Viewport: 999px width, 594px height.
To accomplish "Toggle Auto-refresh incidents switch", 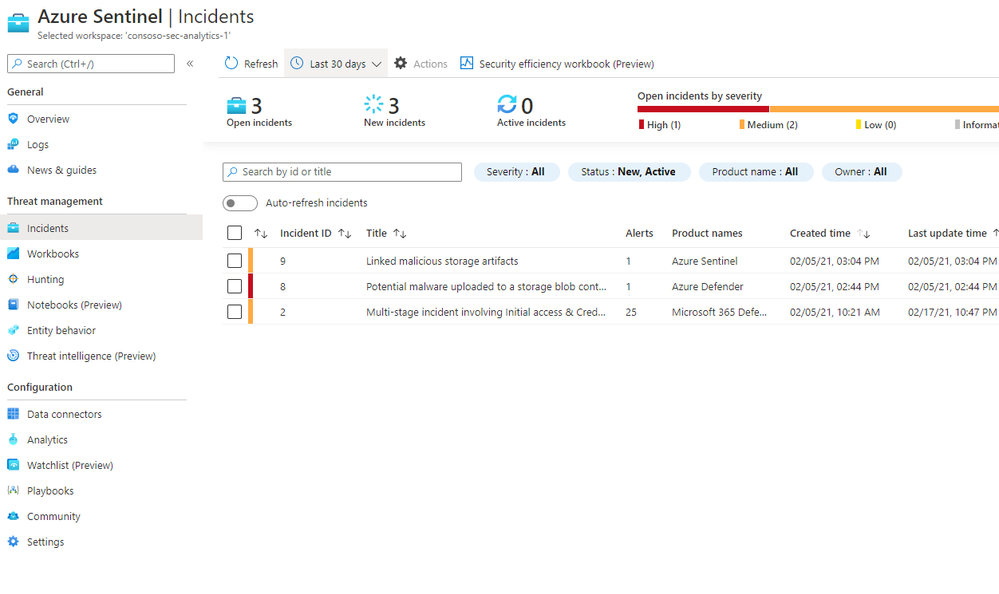I will (240, 203).
